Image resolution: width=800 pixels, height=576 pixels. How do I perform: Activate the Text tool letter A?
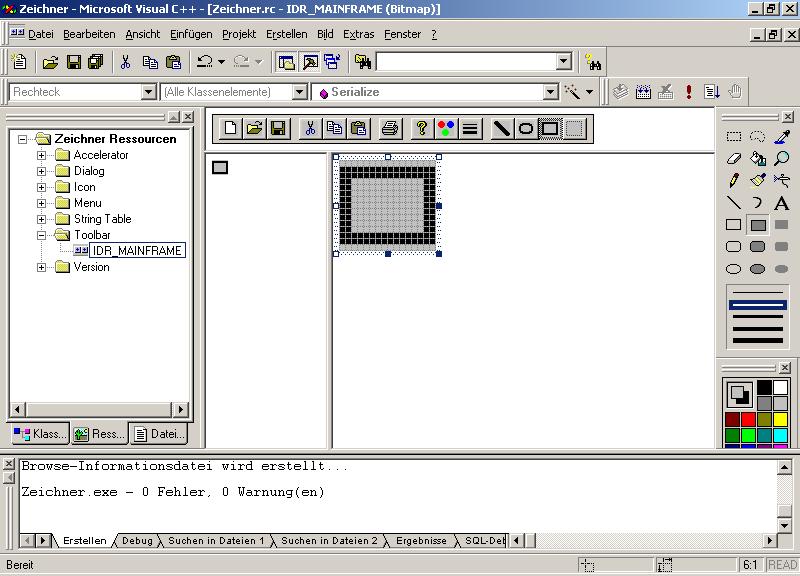pos(782,203)
